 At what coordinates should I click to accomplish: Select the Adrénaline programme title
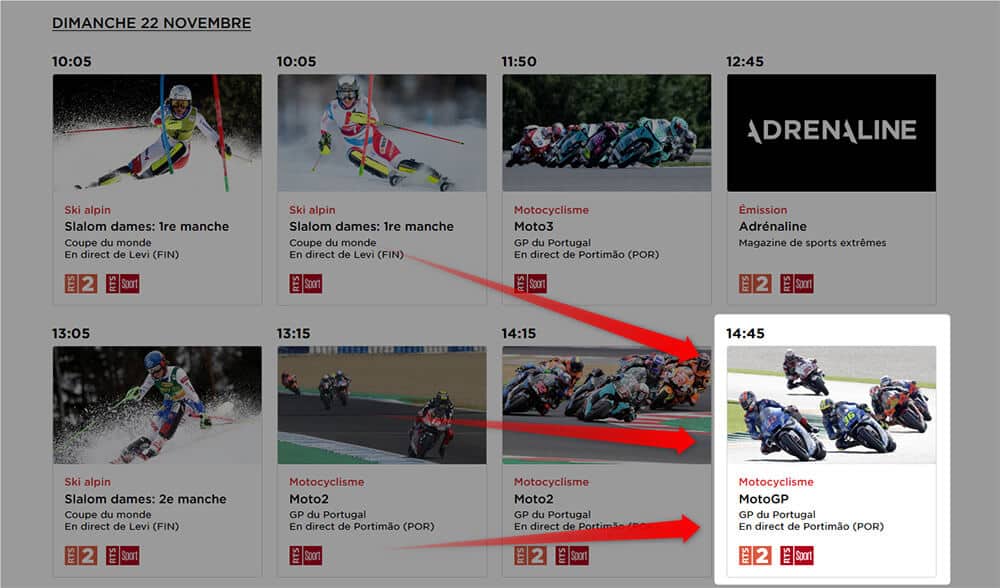click(772, 226)
